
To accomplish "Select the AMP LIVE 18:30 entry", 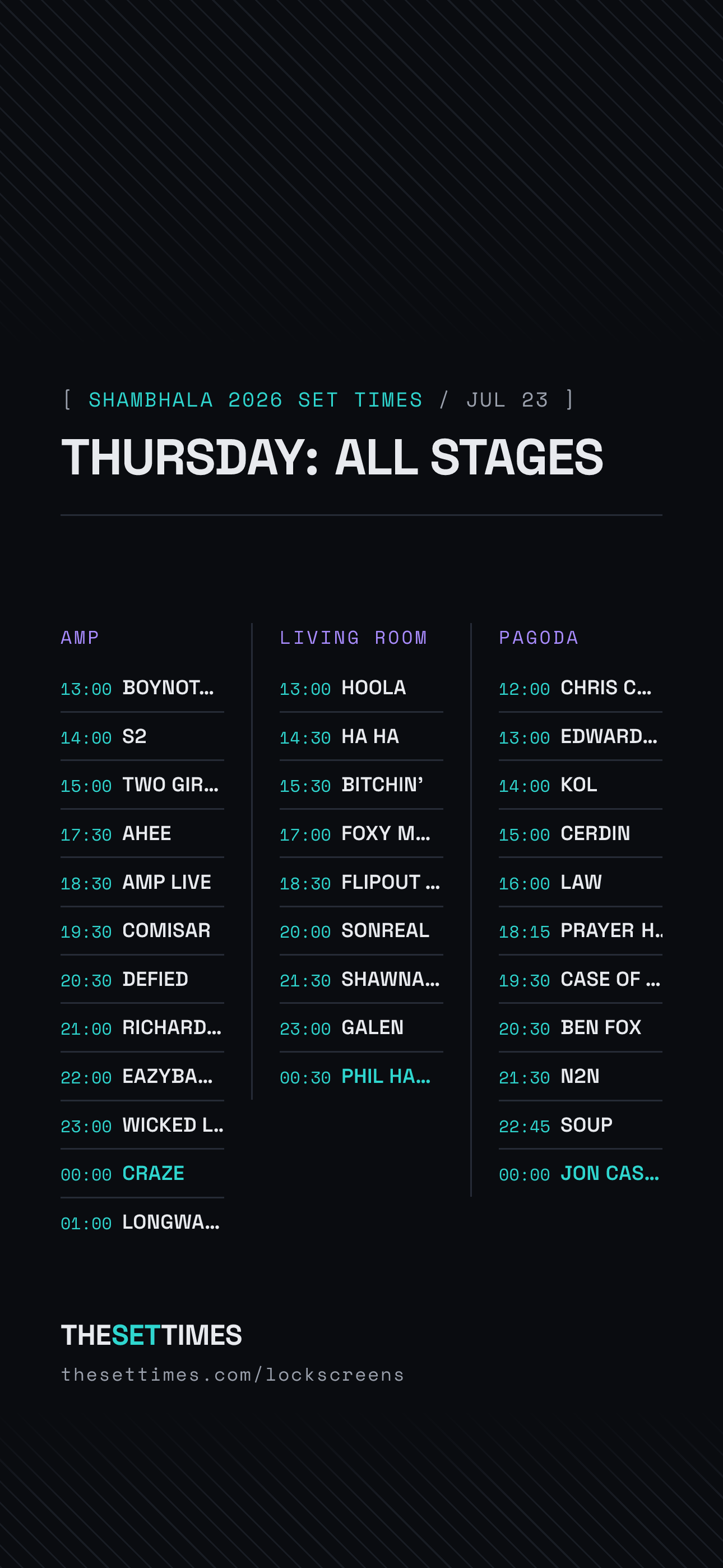I will [142, 883].
